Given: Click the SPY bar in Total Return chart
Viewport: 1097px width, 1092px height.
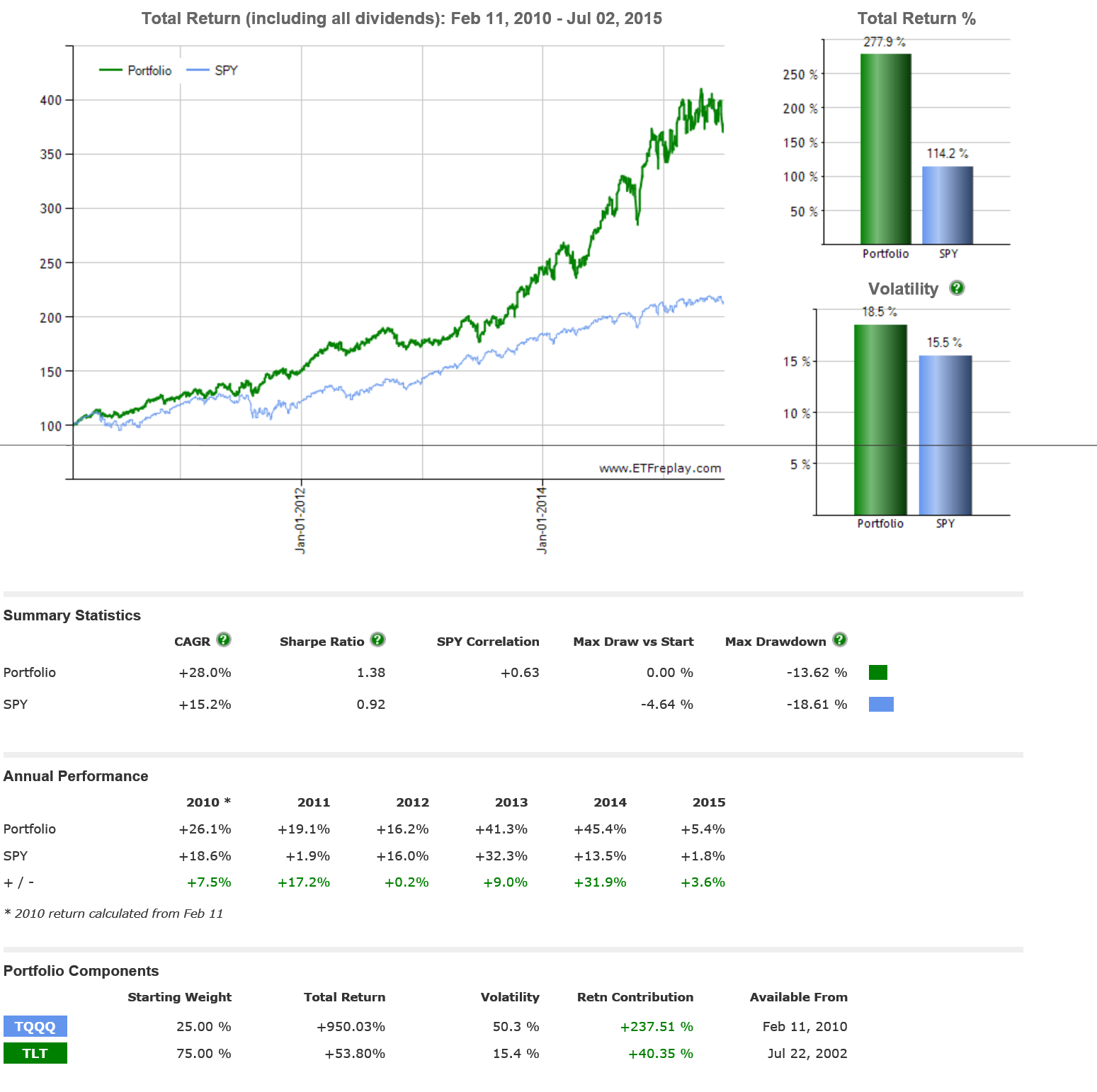Looking at the screenshot, I should point(948,205).
